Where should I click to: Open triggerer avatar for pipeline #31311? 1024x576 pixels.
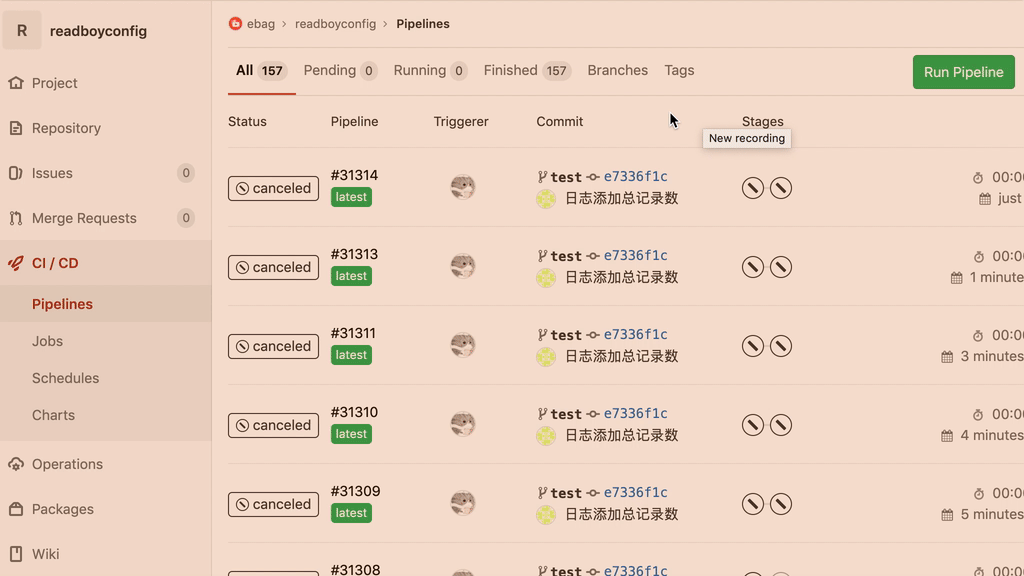click(x=463, y=345)
